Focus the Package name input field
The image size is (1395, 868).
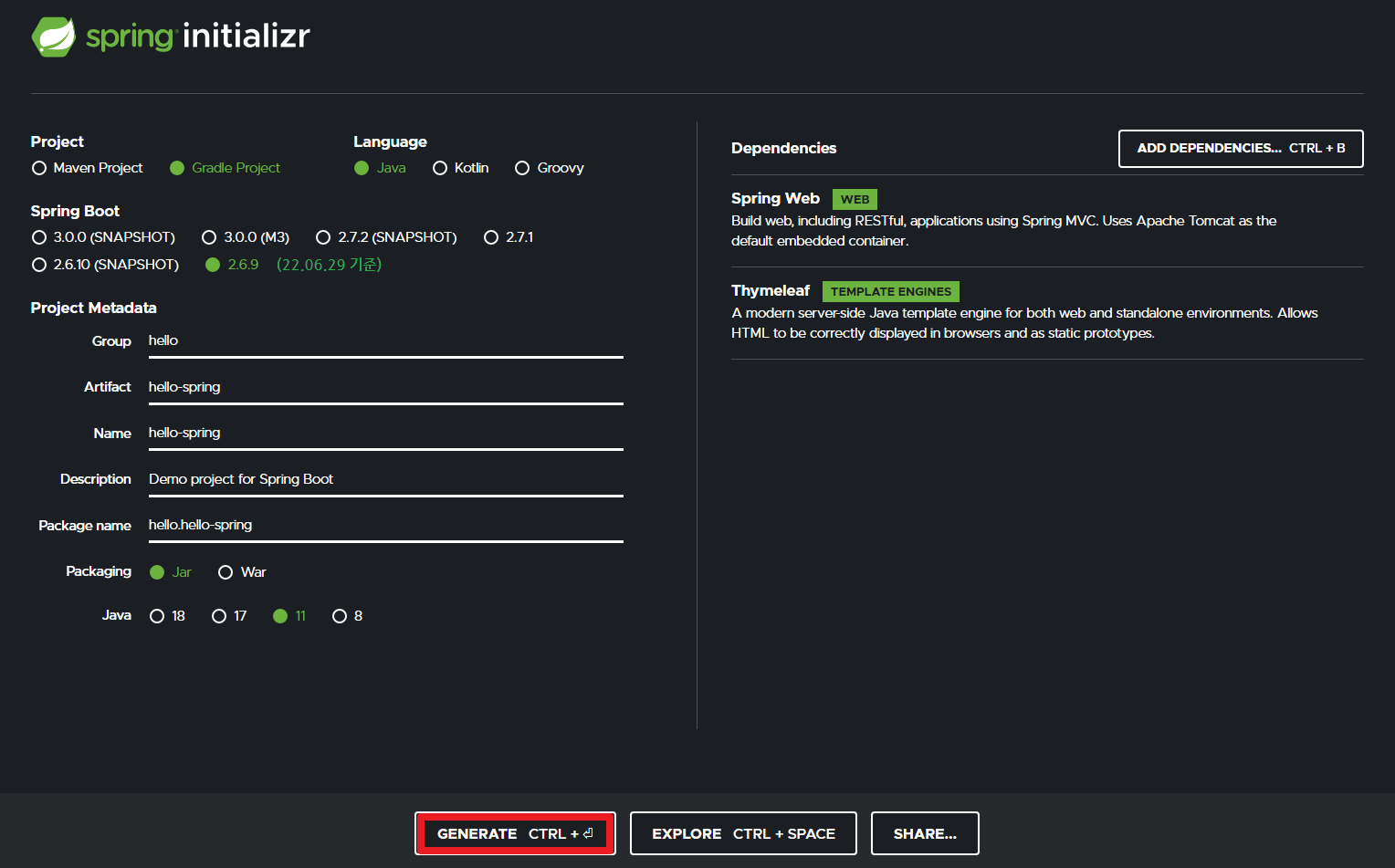click(385, 525)
